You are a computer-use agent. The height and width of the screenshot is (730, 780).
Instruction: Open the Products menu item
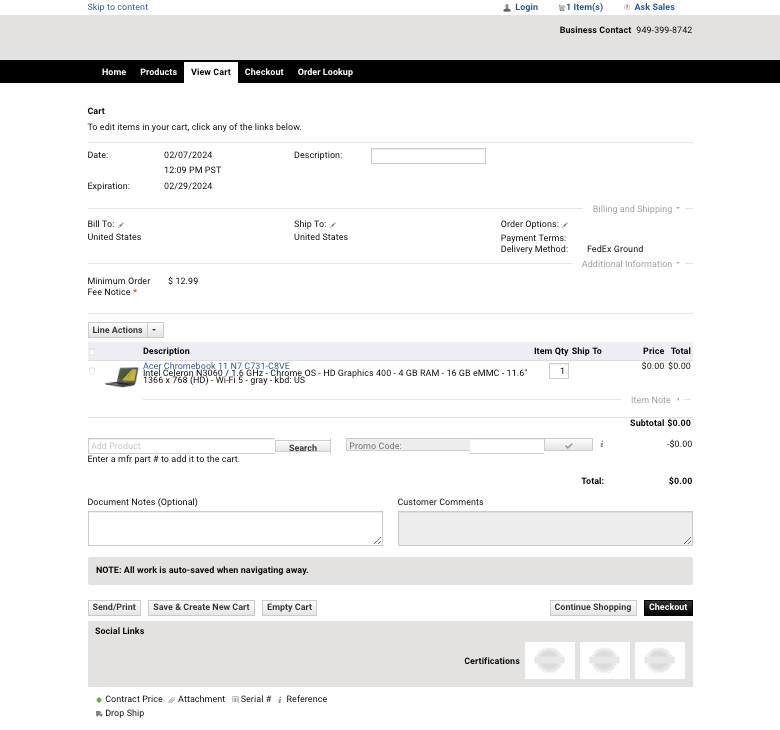(x=158, y=72)
